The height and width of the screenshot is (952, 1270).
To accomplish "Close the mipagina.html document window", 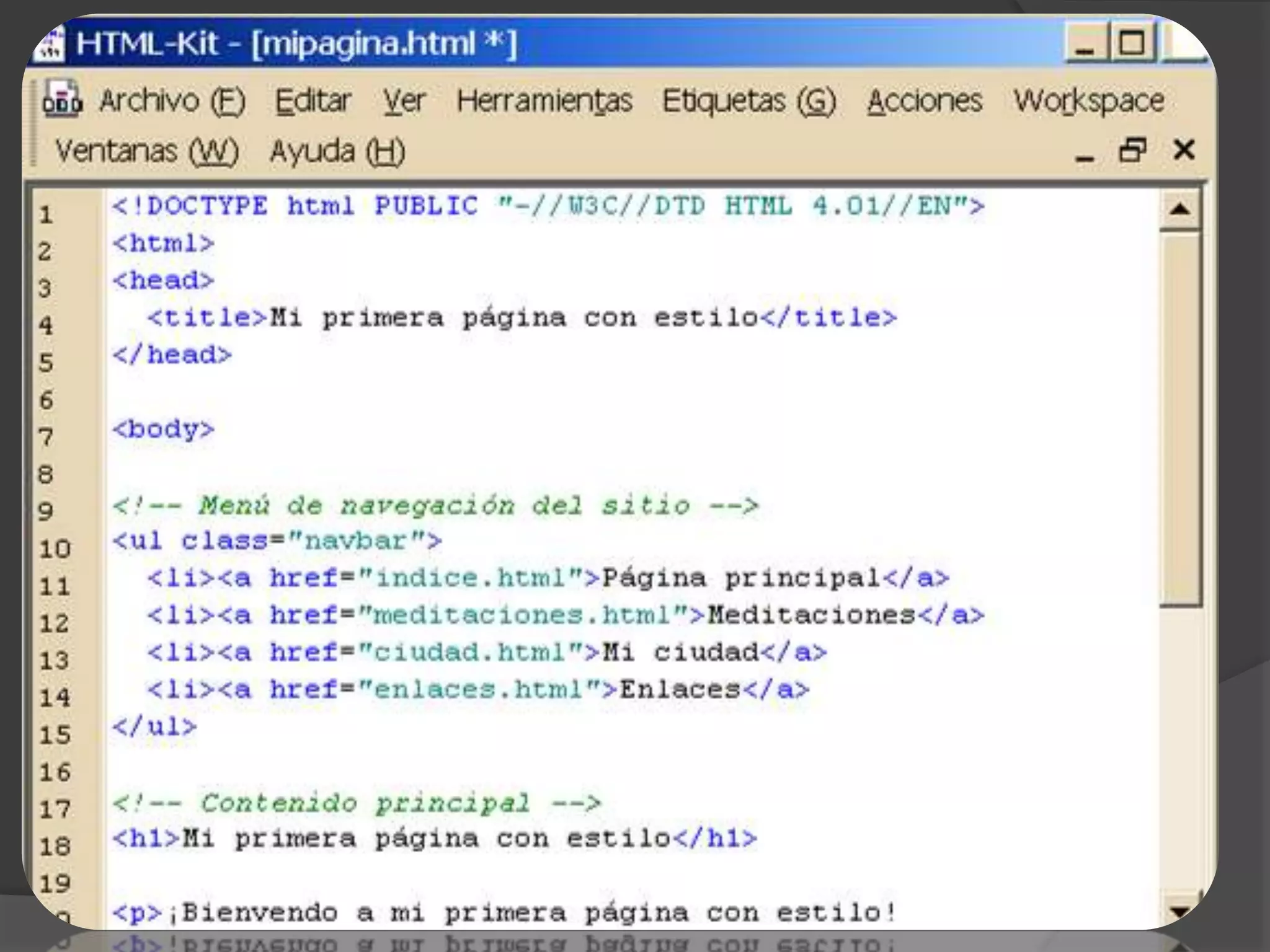I will pos(1184,151).
